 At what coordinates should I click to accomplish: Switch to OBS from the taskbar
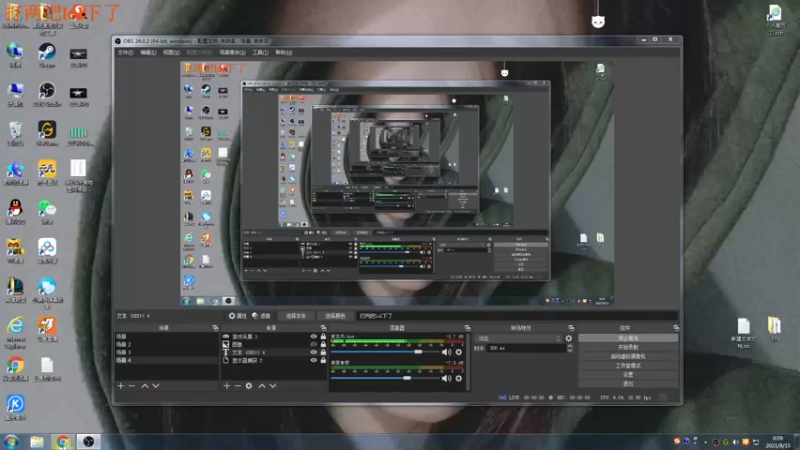pyautogui.click(x=89, y=442)
